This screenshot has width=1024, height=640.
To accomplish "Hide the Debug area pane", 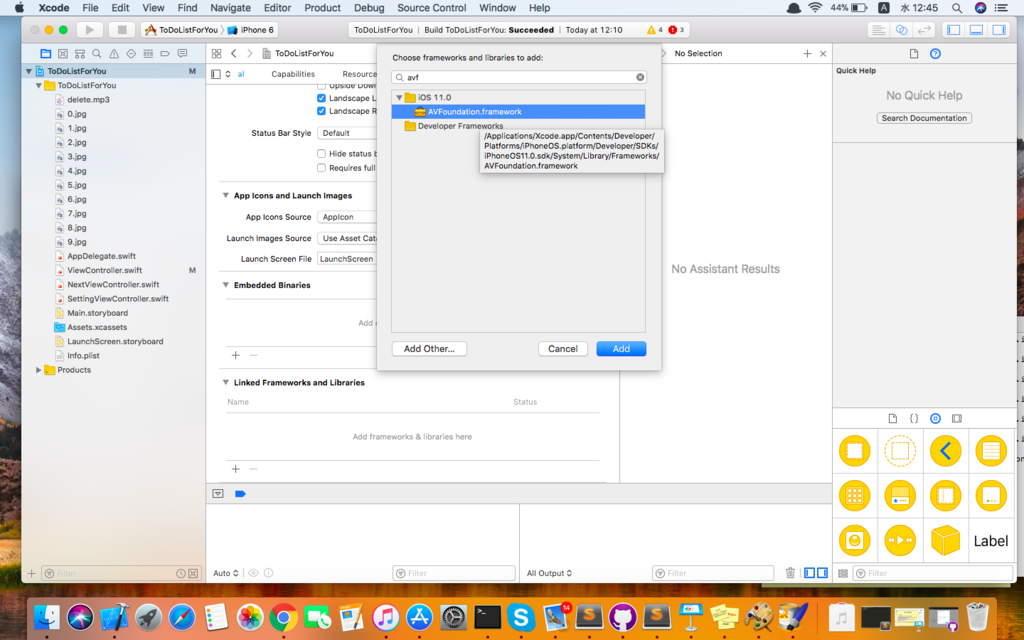I will coord(976,30).
